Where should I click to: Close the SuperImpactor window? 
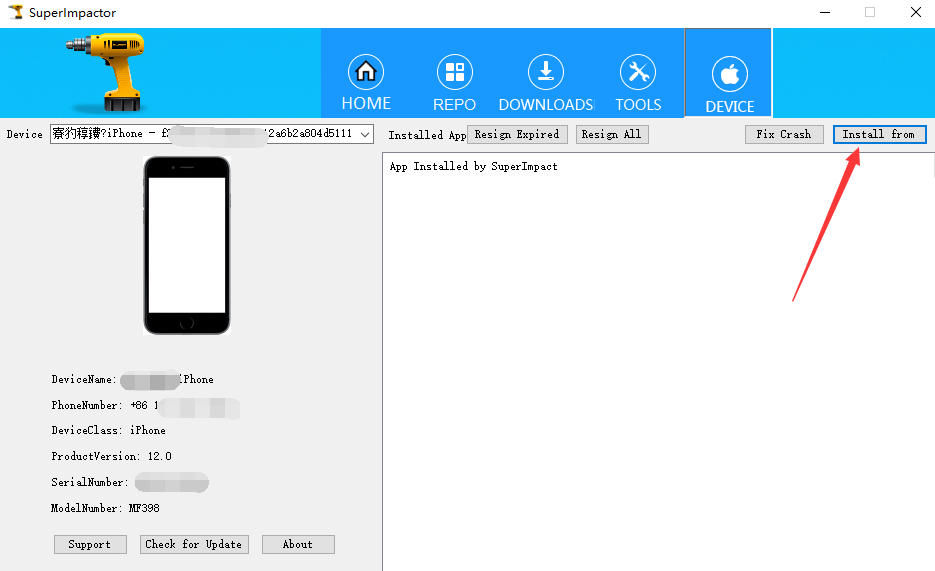pos(916,13)
